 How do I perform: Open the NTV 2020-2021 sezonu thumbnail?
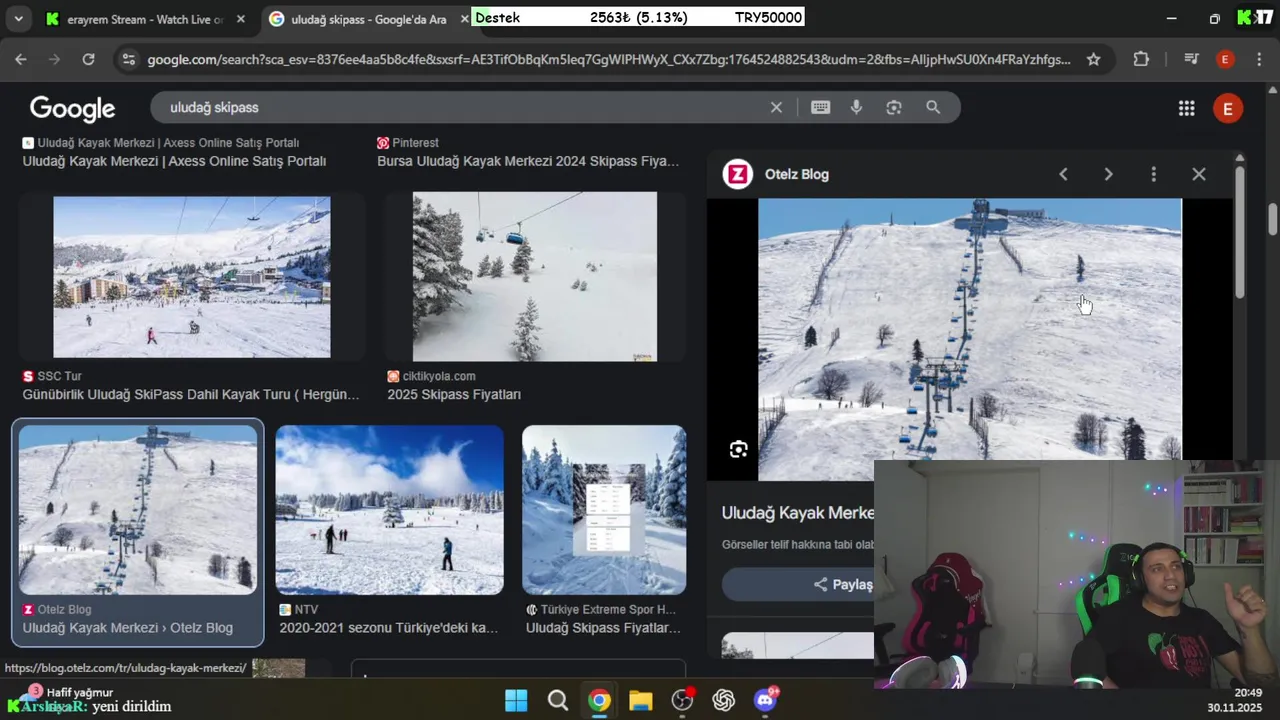pyautogui.click(x=389, y=510)
